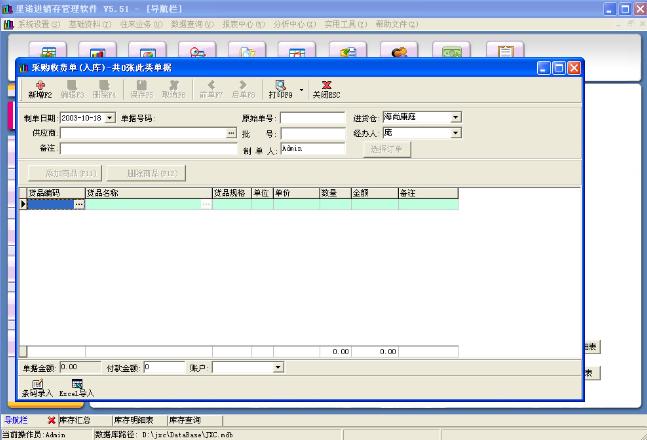Open the 账户 account dropdown
647x440 pixels.
point(278,367)
